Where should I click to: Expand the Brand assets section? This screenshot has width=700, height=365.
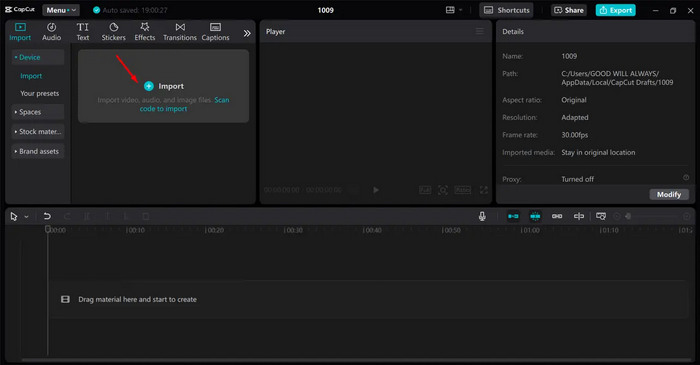[38, 151]
